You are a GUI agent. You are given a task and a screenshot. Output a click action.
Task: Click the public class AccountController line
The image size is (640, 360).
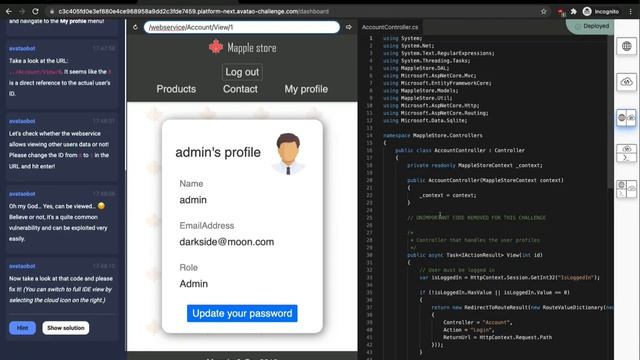coord(460,150)
